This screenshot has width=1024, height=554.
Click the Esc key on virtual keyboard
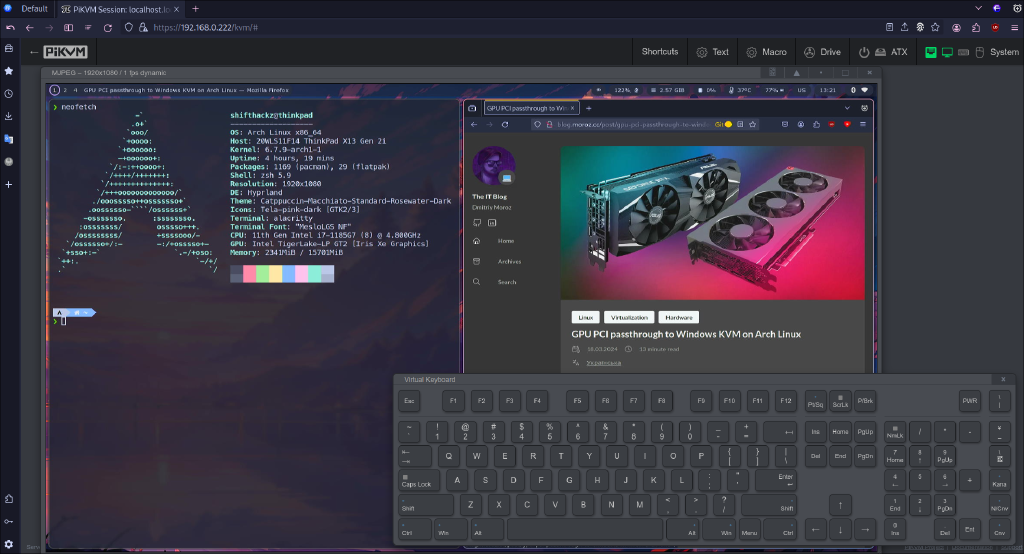(409, 401)
